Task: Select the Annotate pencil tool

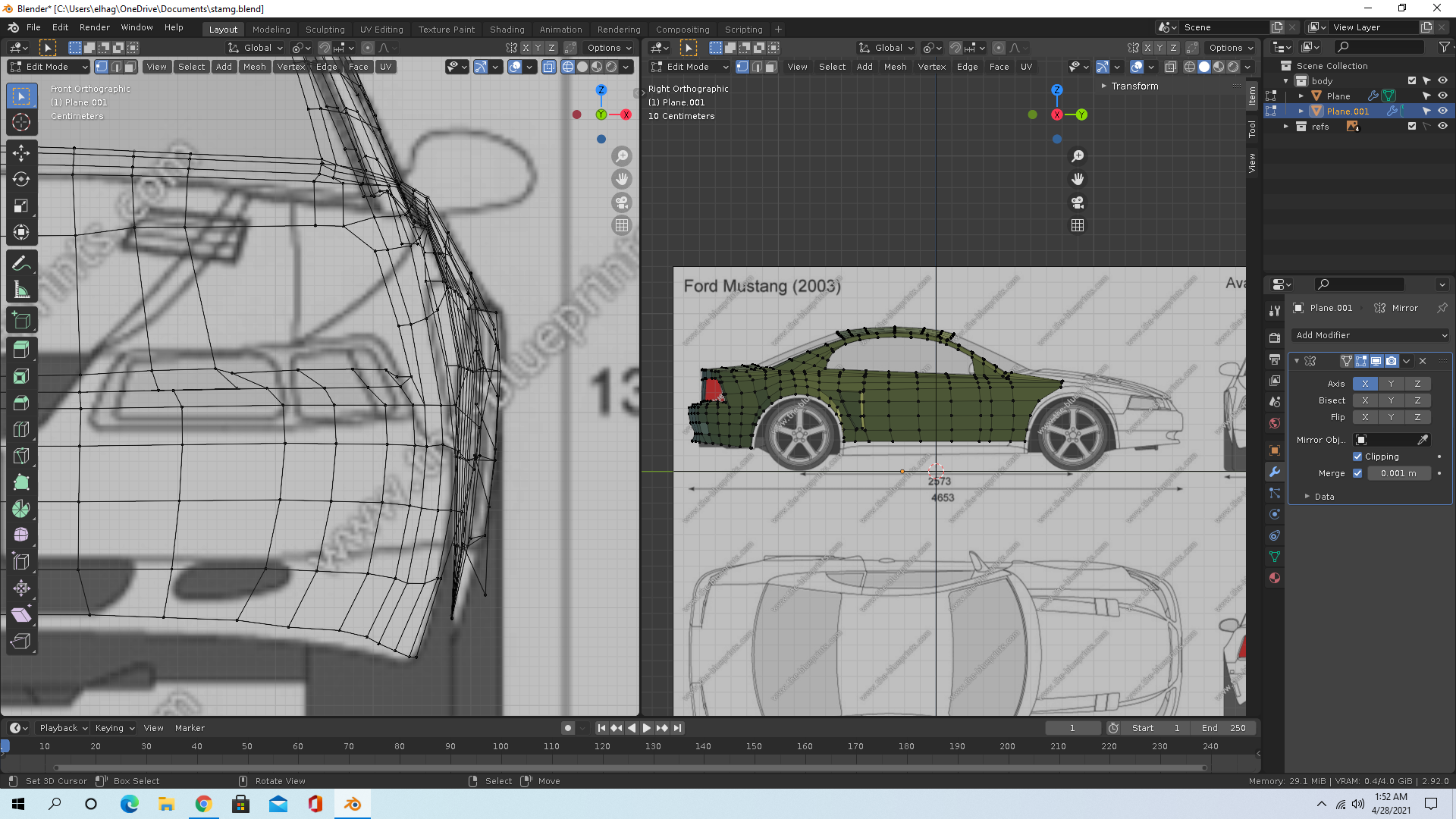Action: (x=21, y=263)
